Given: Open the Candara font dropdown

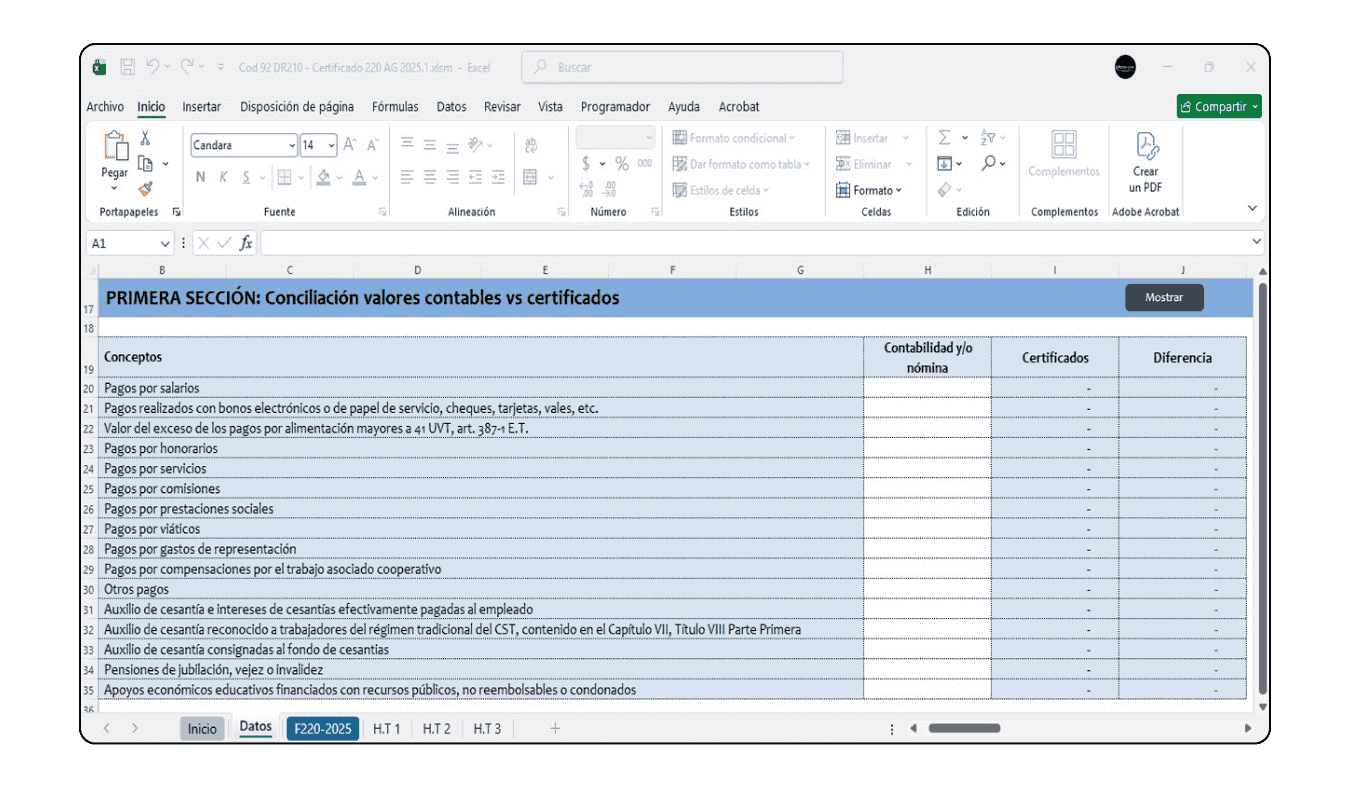Looking at the screenshot, I should [291, 143].
